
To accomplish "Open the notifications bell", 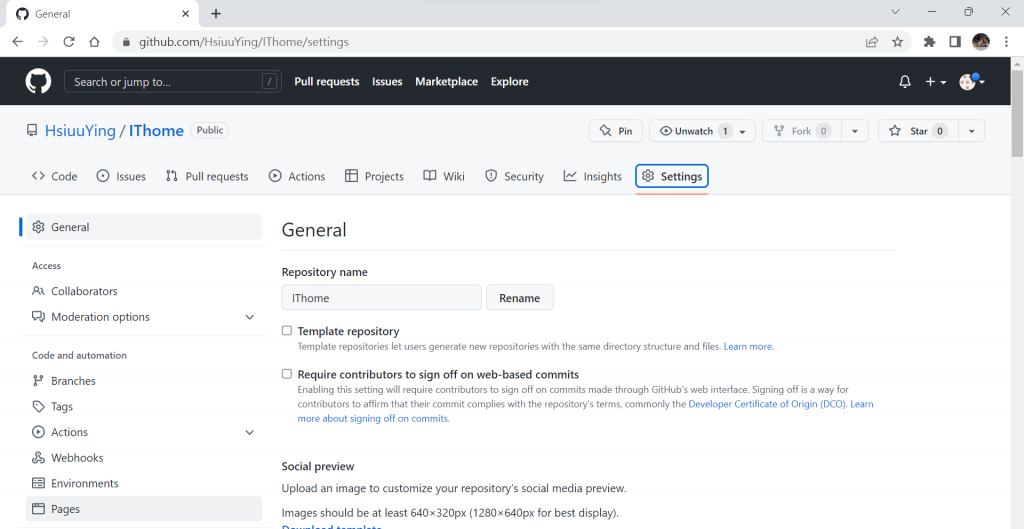I will [x=905, y=82].
